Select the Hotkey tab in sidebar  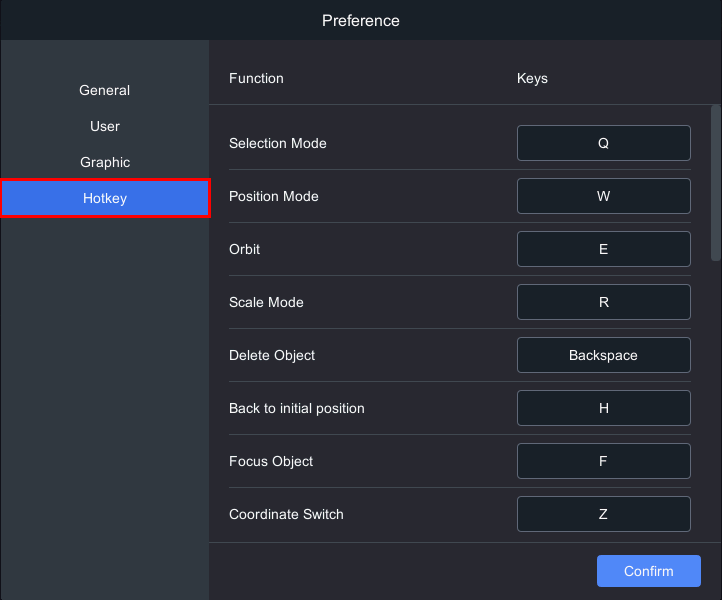tap(105, 198)
